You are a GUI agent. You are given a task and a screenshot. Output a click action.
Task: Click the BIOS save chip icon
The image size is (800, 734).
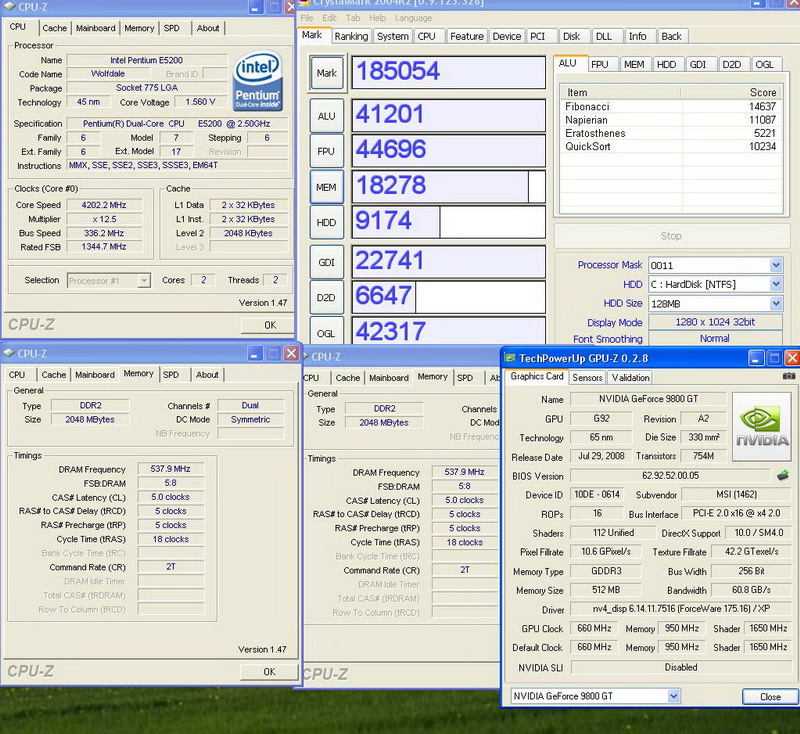782,476
